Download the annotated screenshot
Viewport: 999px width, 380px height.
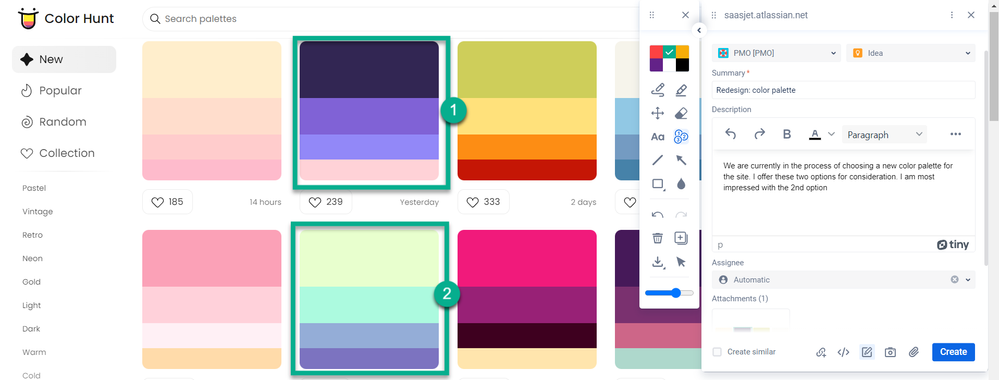pos(658,261)
